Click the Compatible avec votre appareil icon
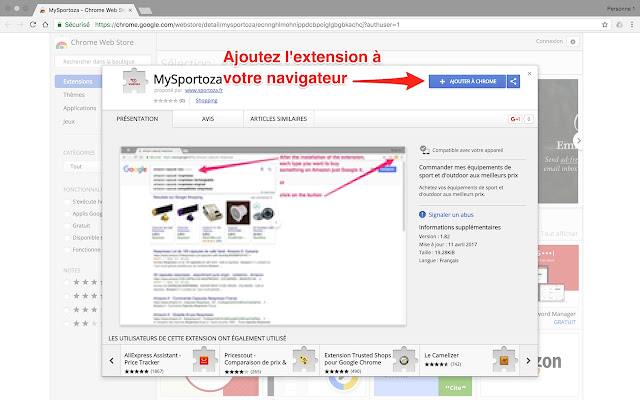640x400 pixels. [x=424, y=150]
